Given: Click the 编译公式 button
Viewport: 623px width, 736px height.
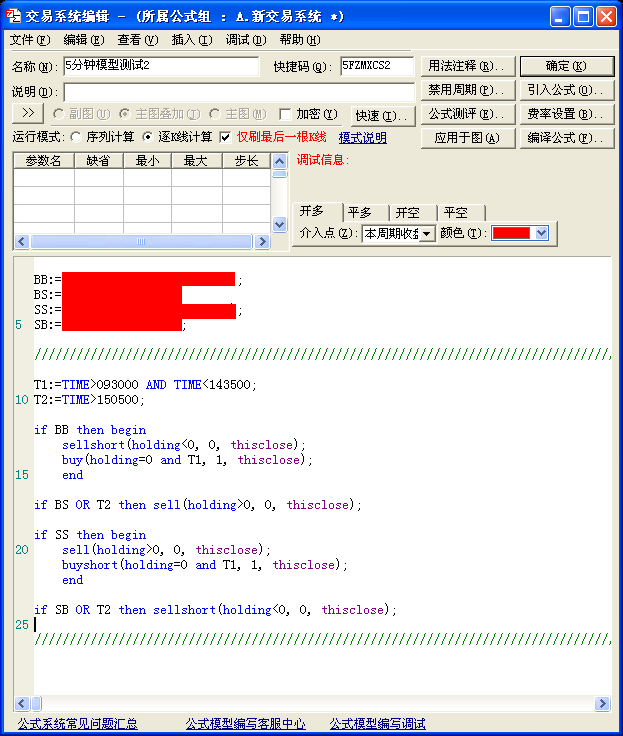Looking at the screenshot, I should (567, 138).
